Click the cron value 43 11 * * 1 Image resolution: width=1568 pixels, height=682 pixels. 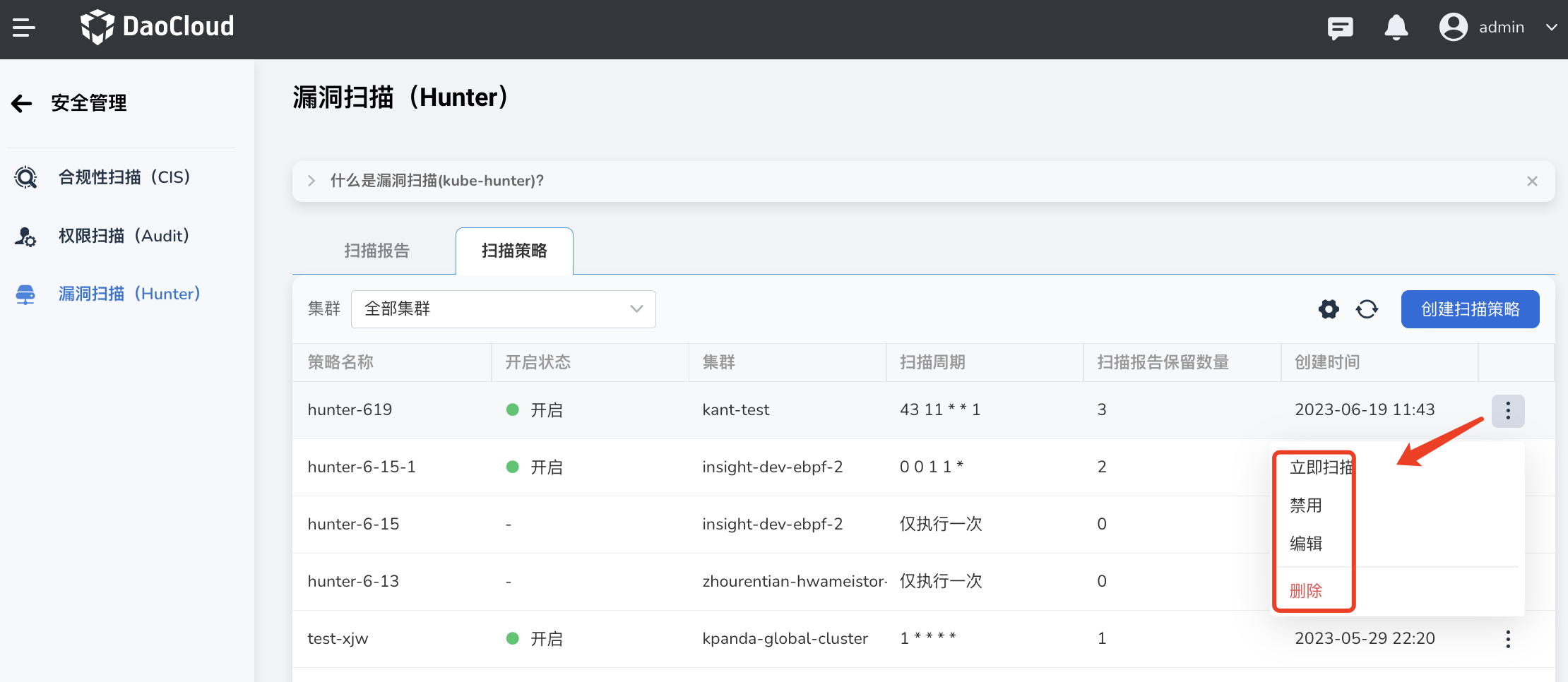tap(939, 409)
